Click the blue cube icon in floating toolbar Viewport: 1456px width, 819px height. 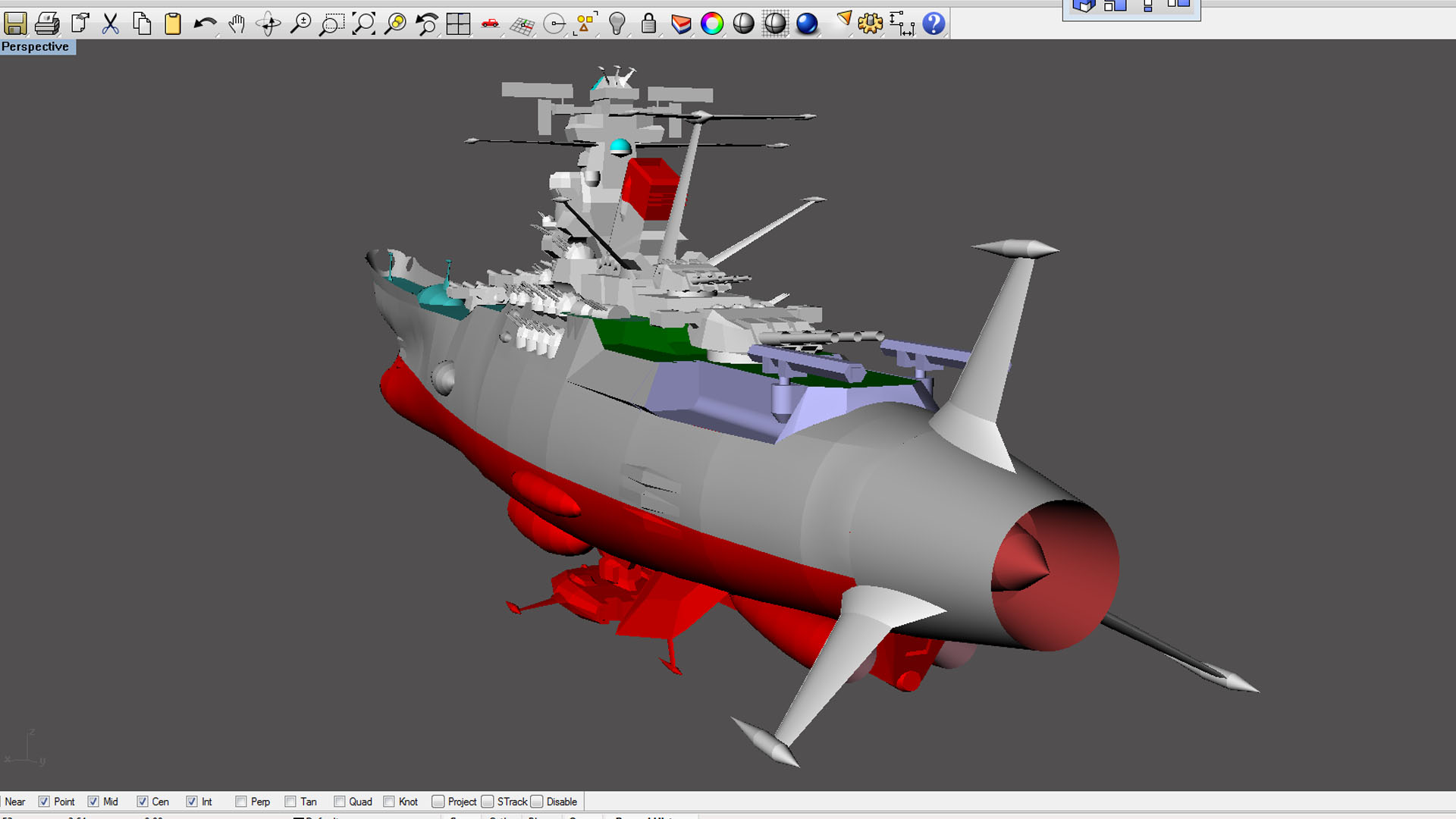coord(1084,6)
